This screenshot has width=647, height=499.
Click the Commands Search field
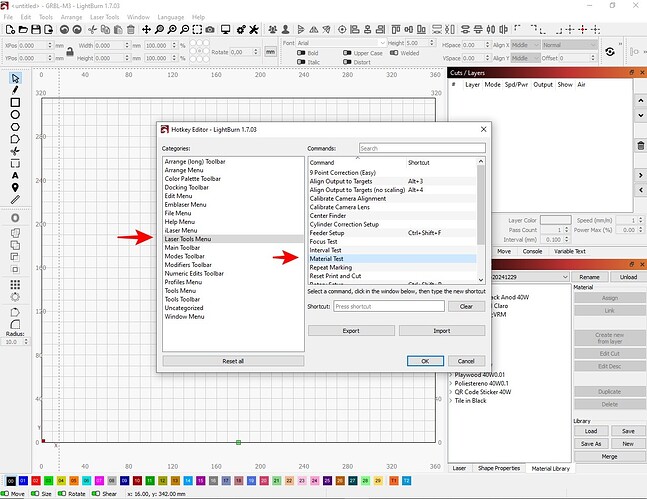[x=422, y=148]
